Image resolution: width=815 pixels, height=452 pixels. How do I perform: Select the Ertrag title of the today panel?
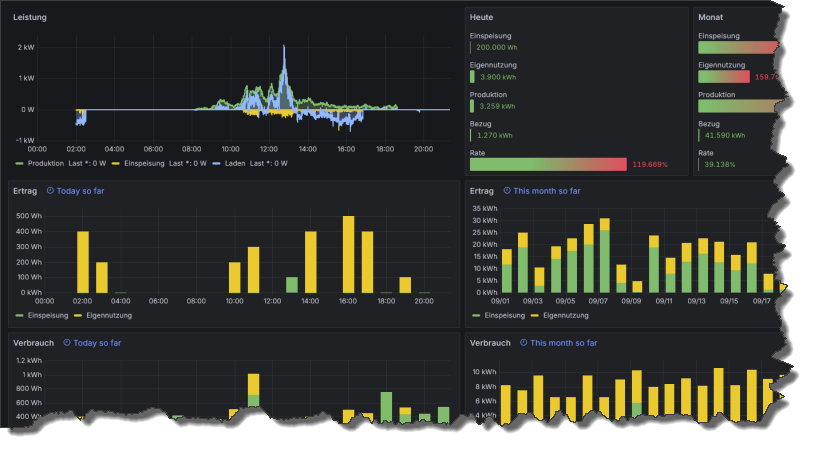pos(26,190)
